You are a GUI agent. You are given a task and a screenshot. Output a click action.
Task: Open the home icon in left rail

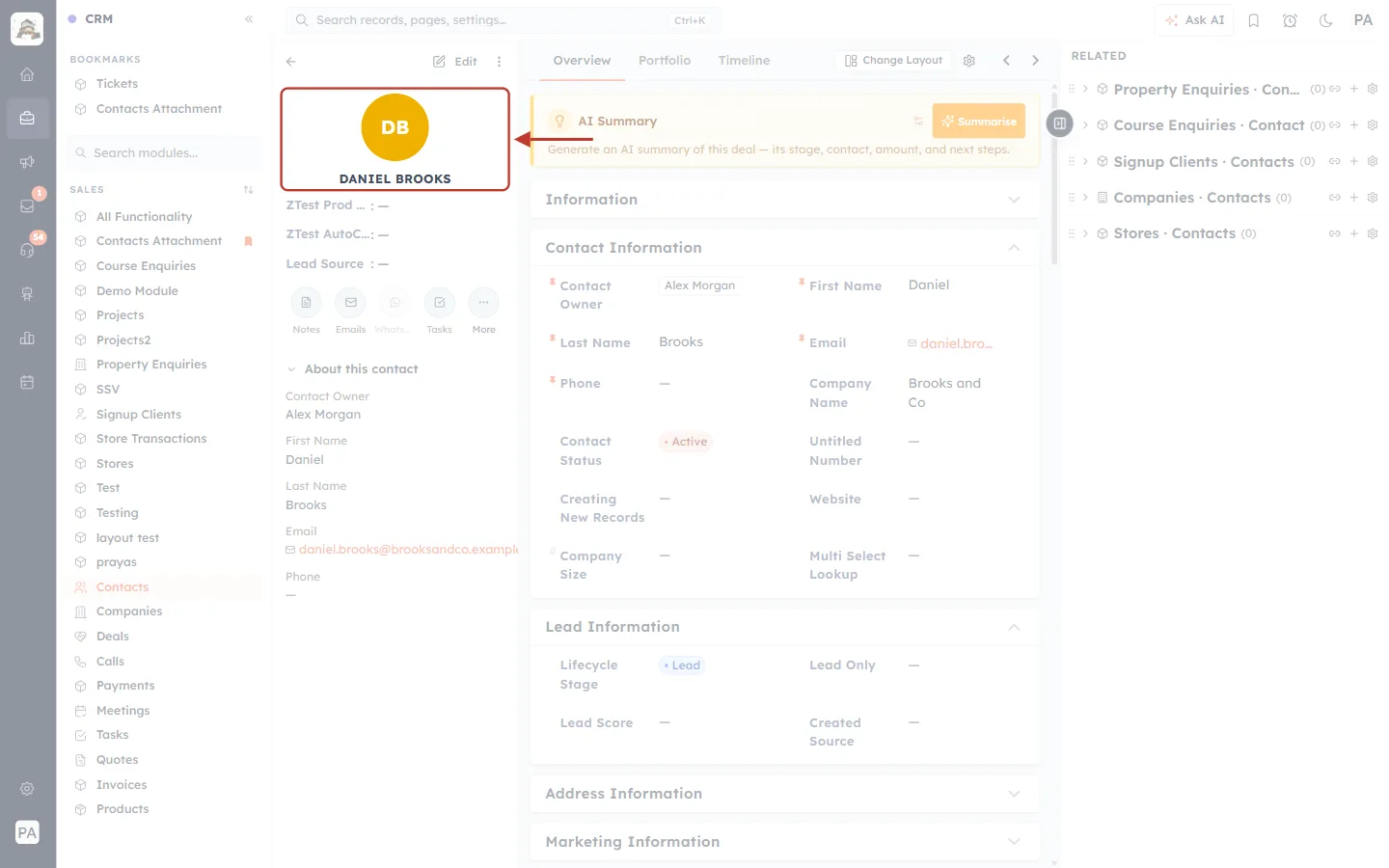pyautogui.click(x=27, y=74)
